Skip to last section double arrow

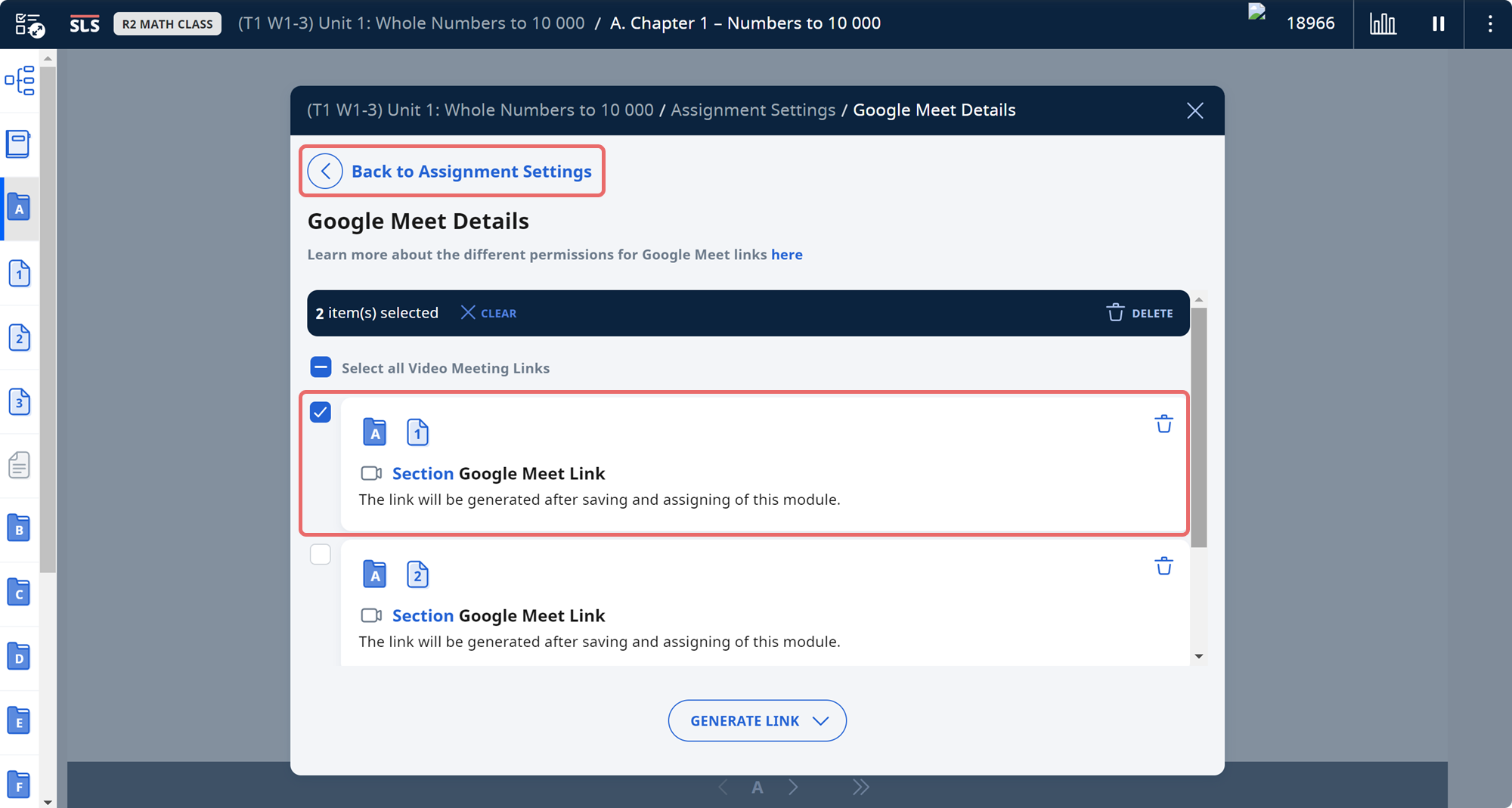point(860,787)
